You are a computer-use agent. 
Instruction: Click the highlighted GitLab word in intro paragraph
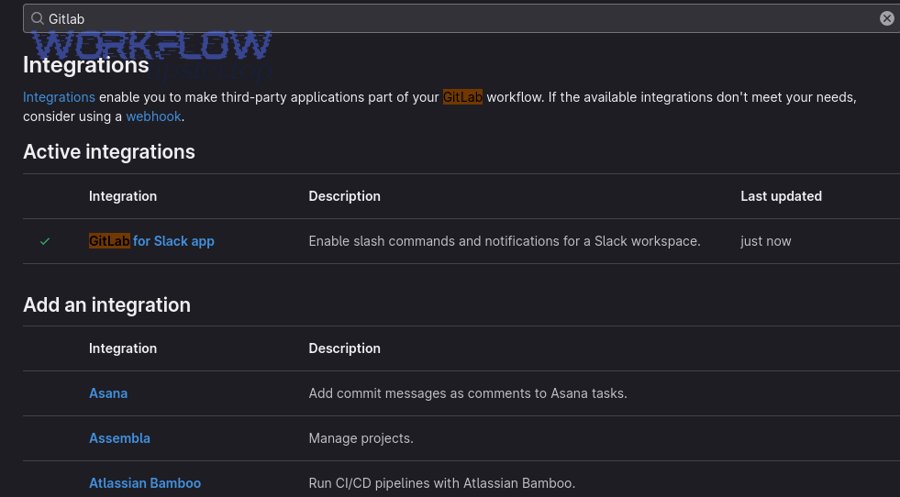click(463, 97)
